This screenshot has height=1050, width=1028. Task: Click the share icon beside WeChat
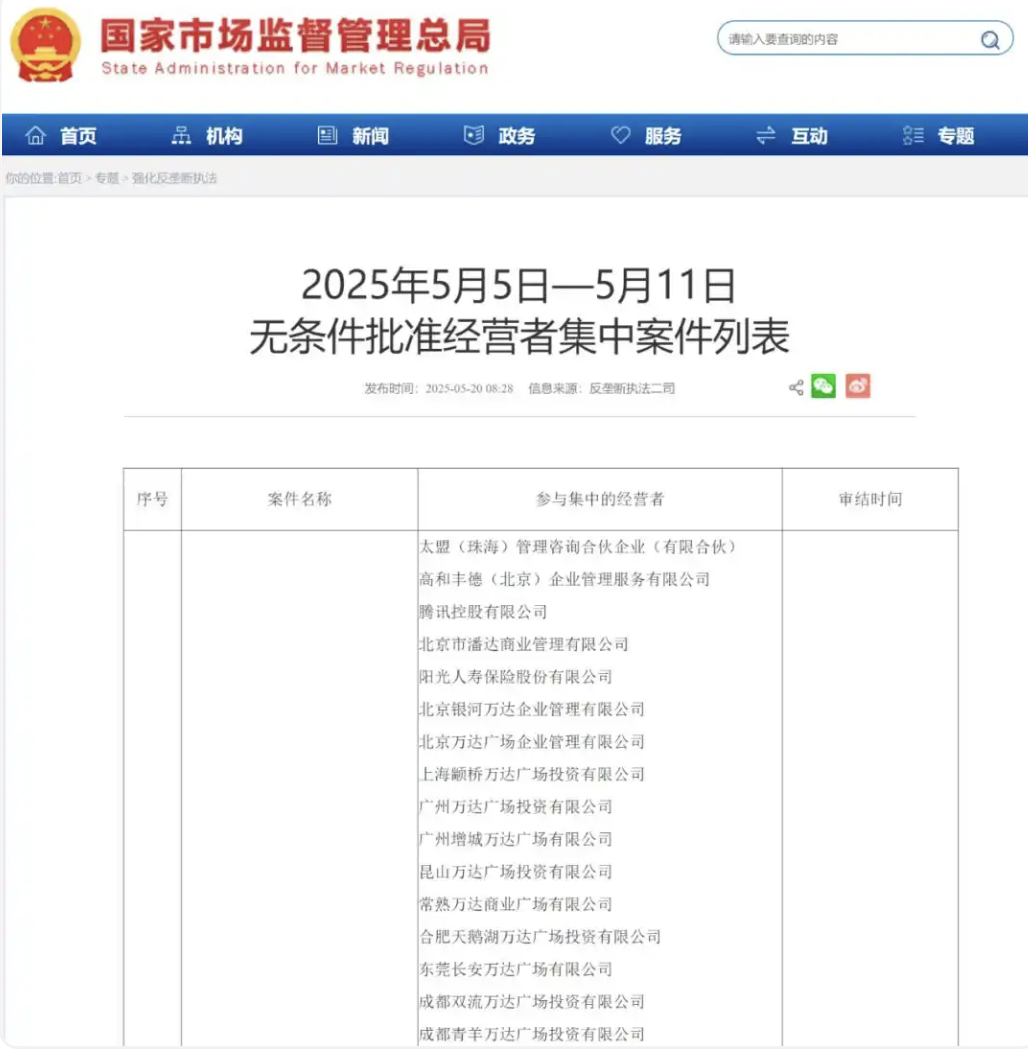click(x=796, y=388)
